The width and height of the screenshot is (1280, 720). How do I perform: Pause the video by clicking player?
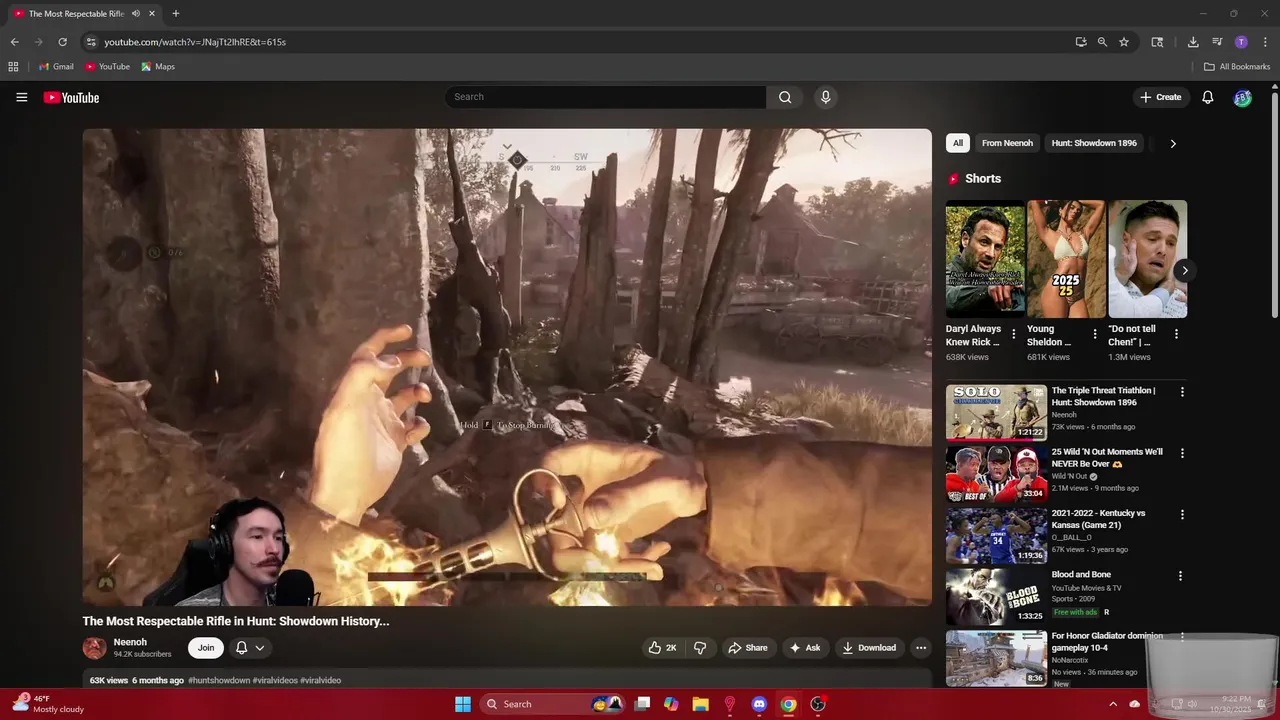pyautogui.click(x=507, y=366)
